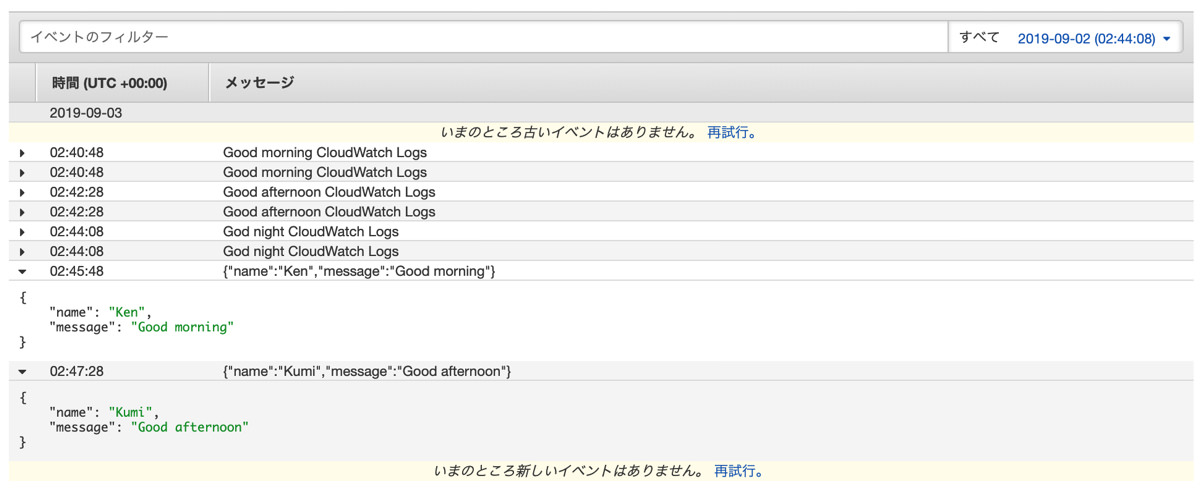Expand the second 02:42:28 Good afternoon row
Screen dimensions: 1200x496
23,212
